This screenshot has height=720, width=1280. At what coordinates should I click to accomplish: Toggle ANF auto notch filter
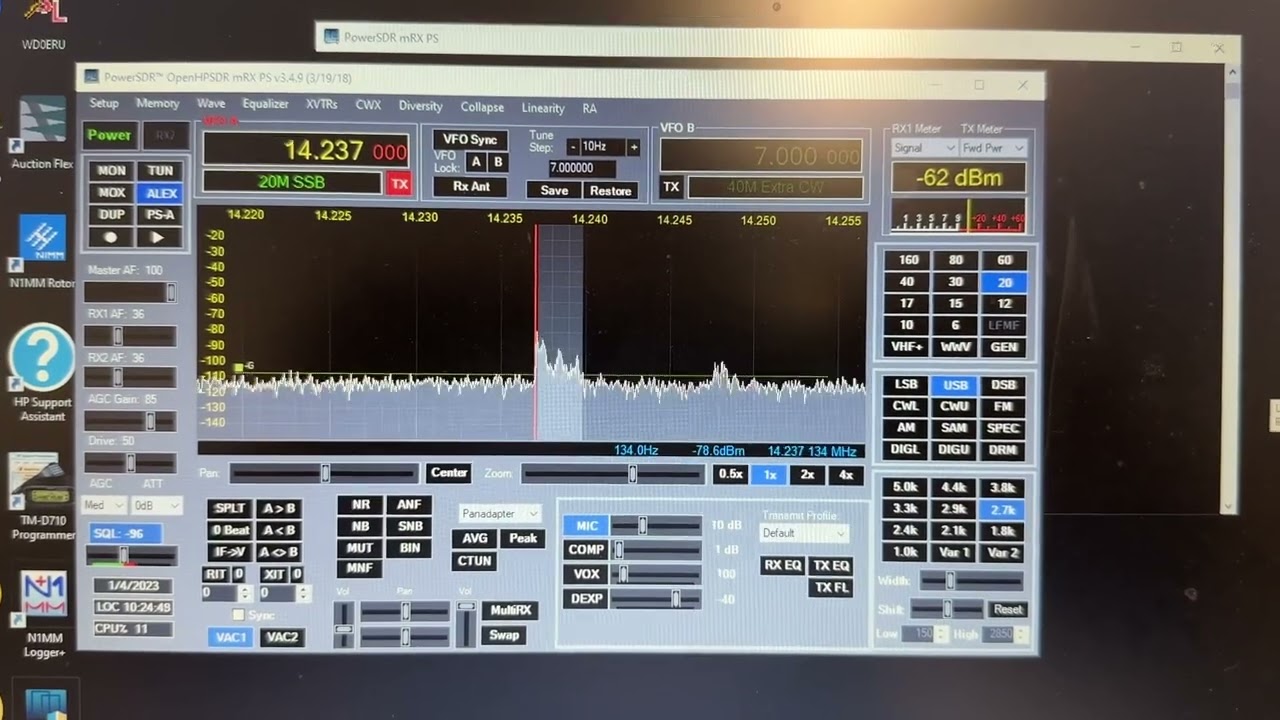[409, 505]
